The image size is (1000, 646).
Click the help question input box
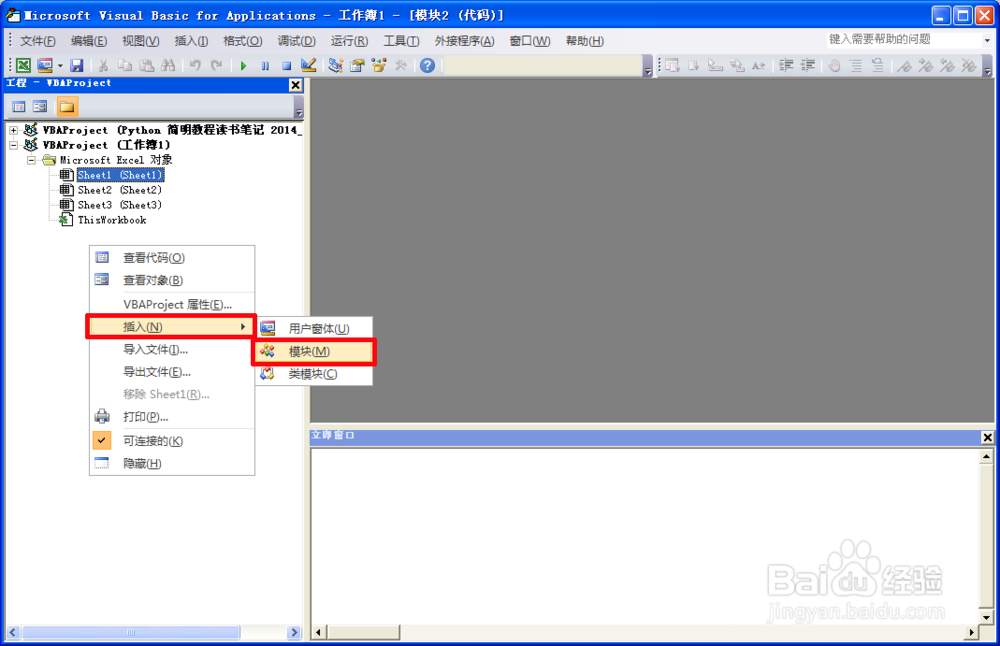click(x=903, y=40)
